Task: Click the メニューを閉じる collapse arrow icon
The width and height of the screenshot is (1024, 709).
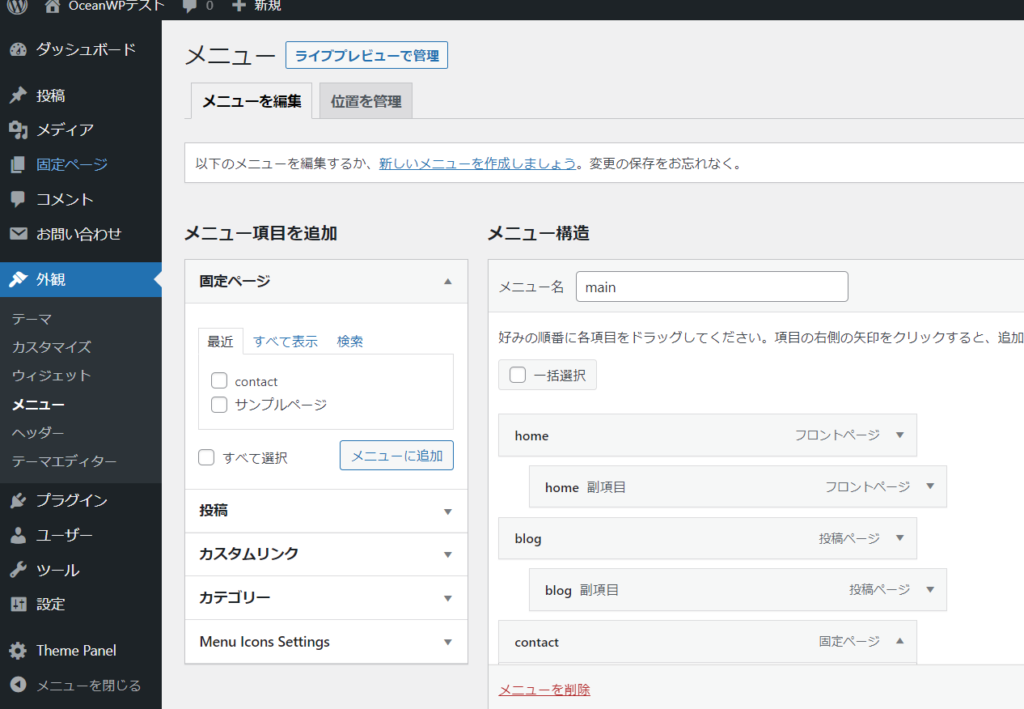Action: pyautogui.click(x=18, y=684)
